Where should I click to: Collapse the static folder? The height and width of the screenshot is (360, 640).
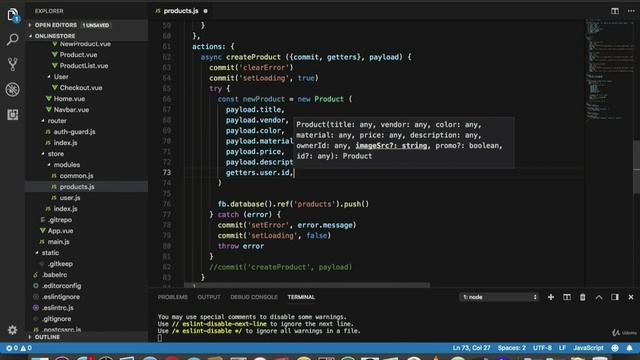[50, 253]
